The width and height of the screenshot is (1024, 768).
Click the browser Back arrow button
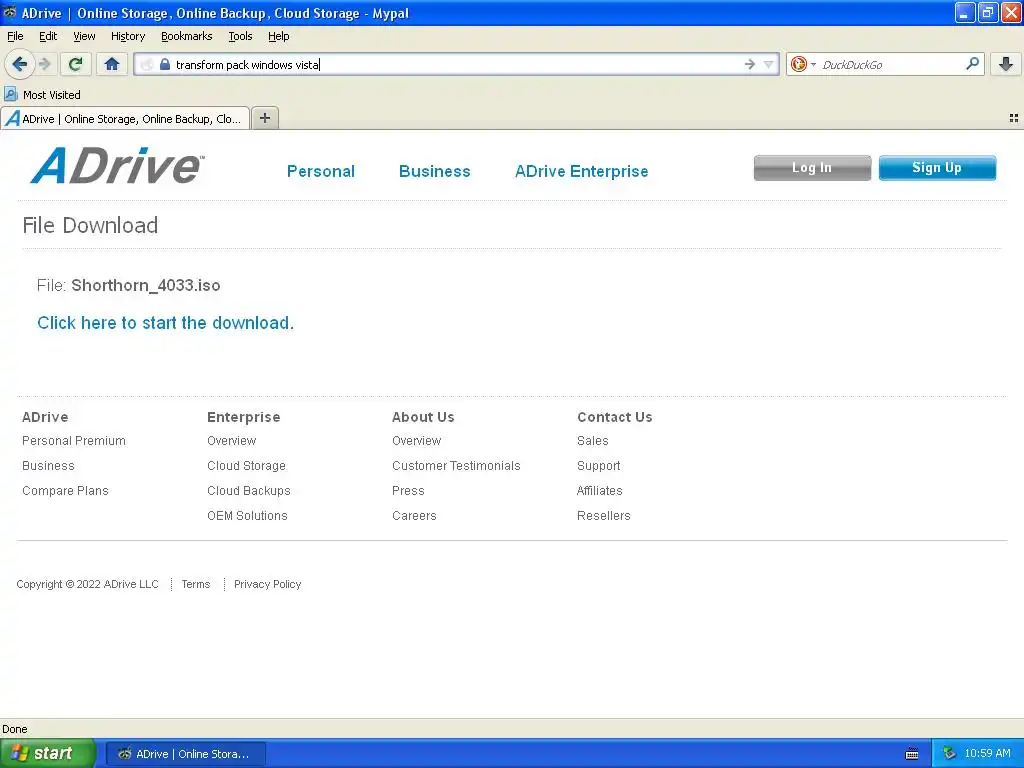[x=20, y=64]
